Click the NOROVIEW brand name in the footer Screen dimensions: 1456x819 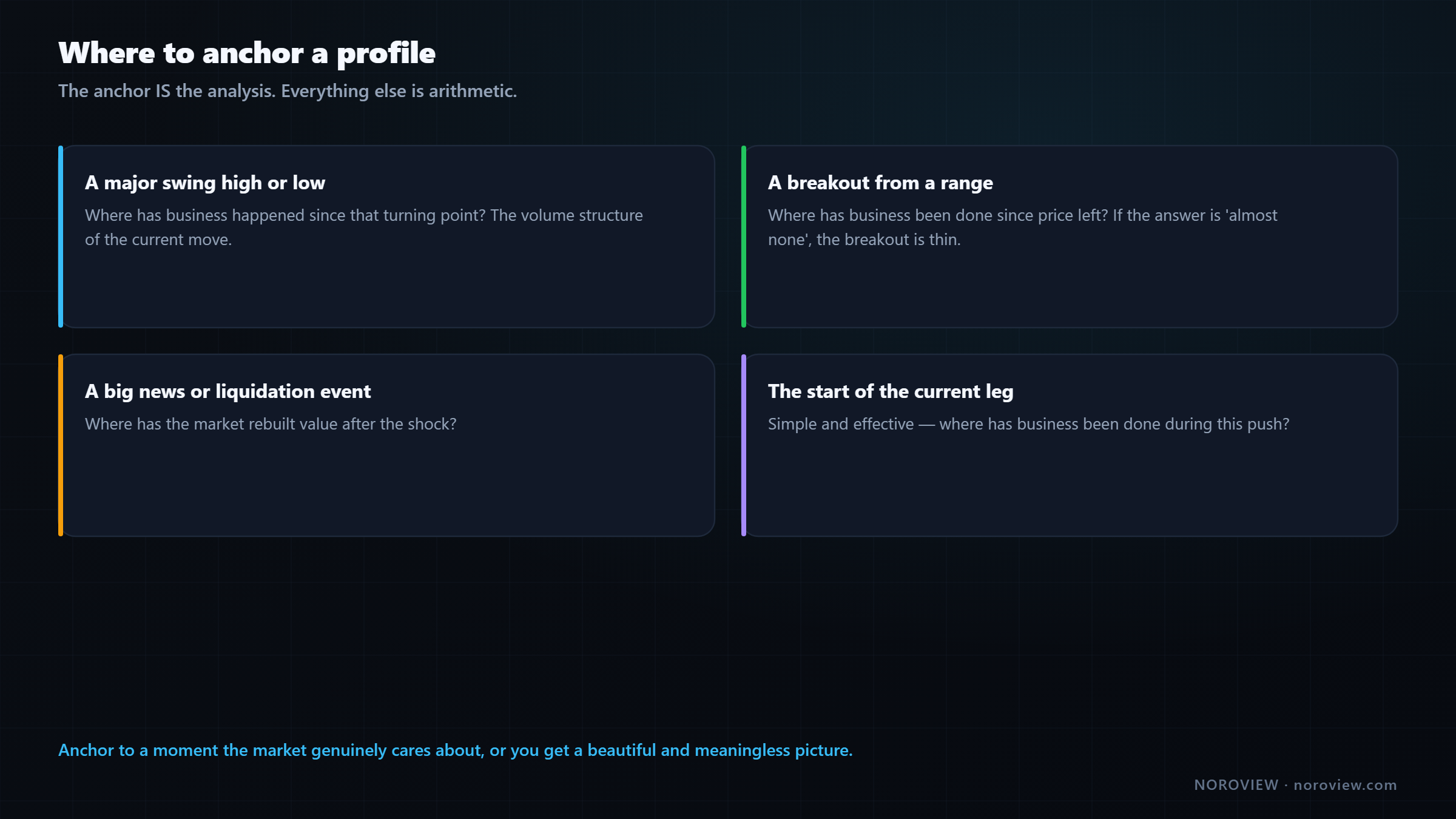tap(1236, 785)
